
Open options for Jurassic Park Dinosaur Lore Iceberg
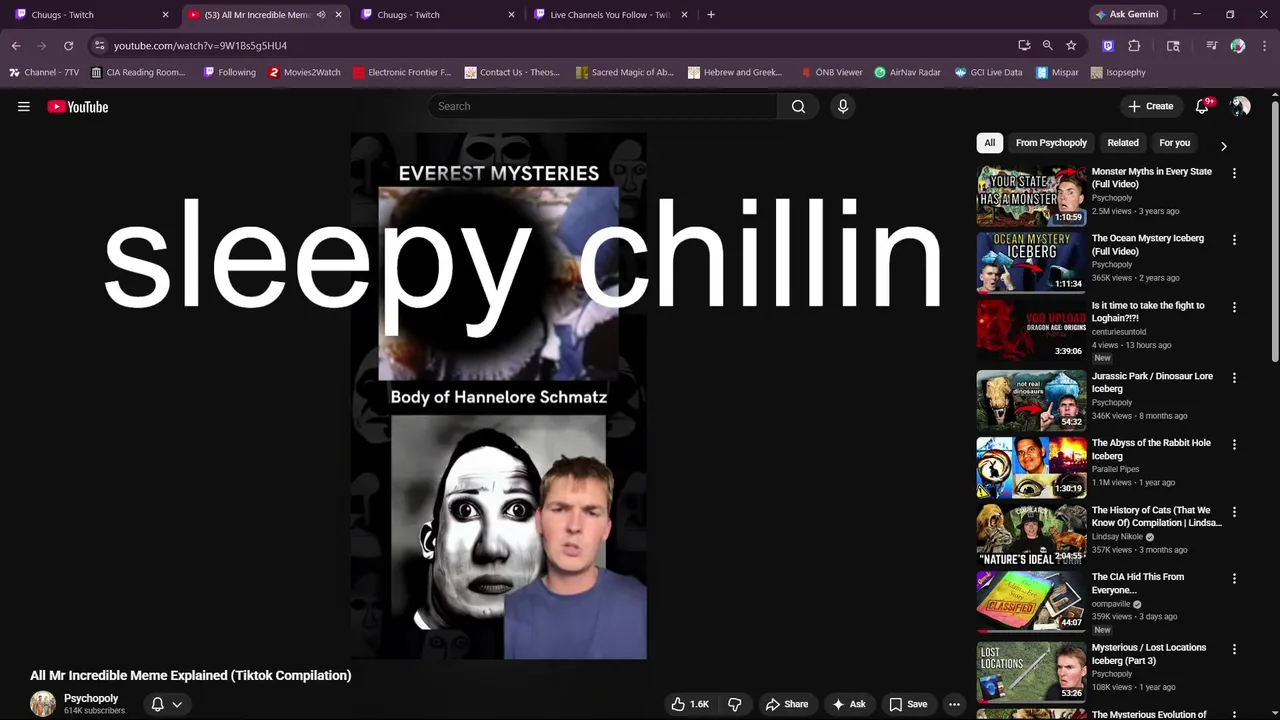(x=1234, y=378)
